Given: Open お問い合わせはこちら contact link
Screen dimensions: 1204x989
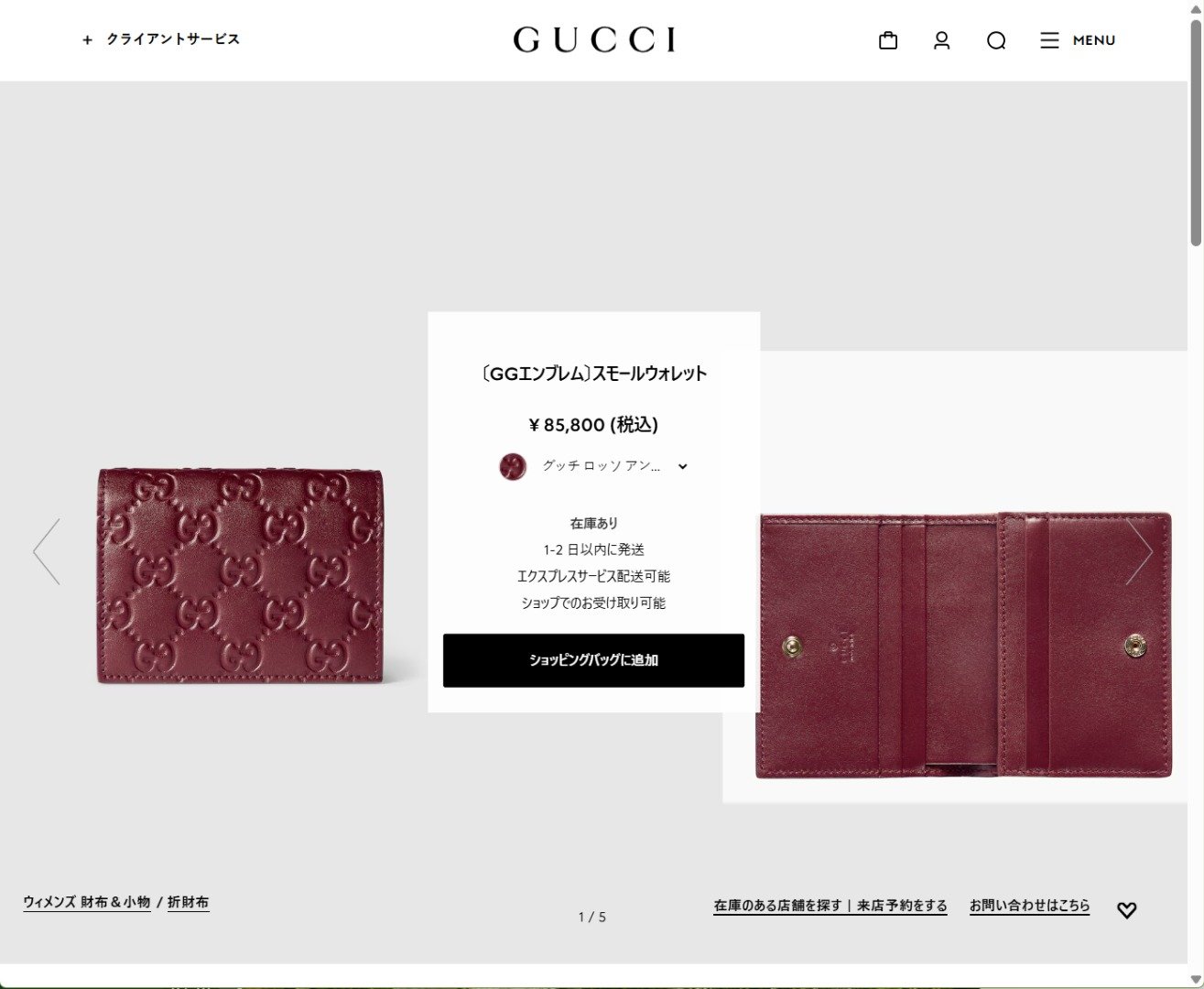Looking at the screenshot, I should [1030, 906].
